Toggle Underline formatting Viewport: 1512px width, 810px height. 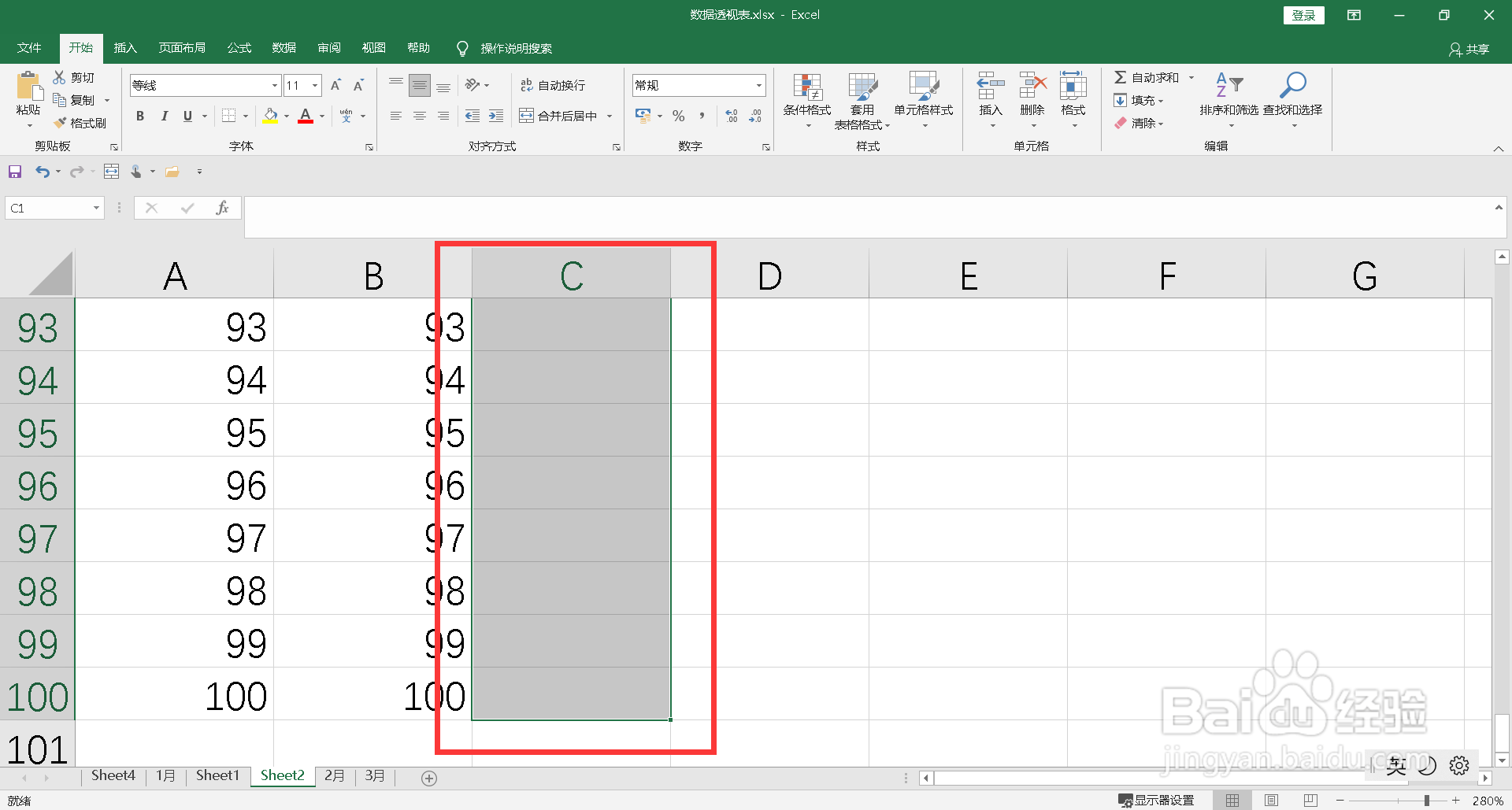187,116
